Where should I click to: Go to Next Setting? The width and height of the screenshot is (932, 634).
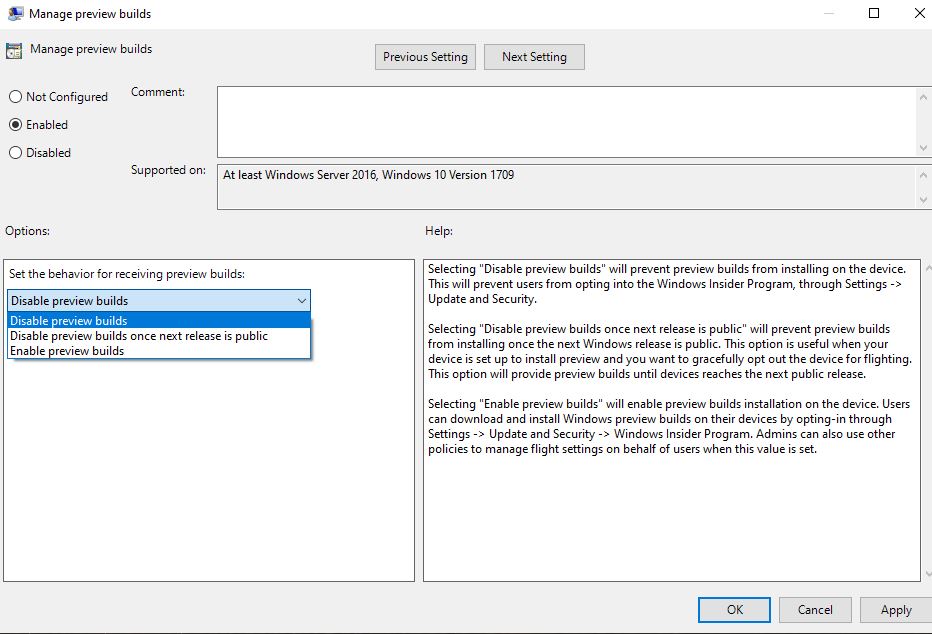534,57
